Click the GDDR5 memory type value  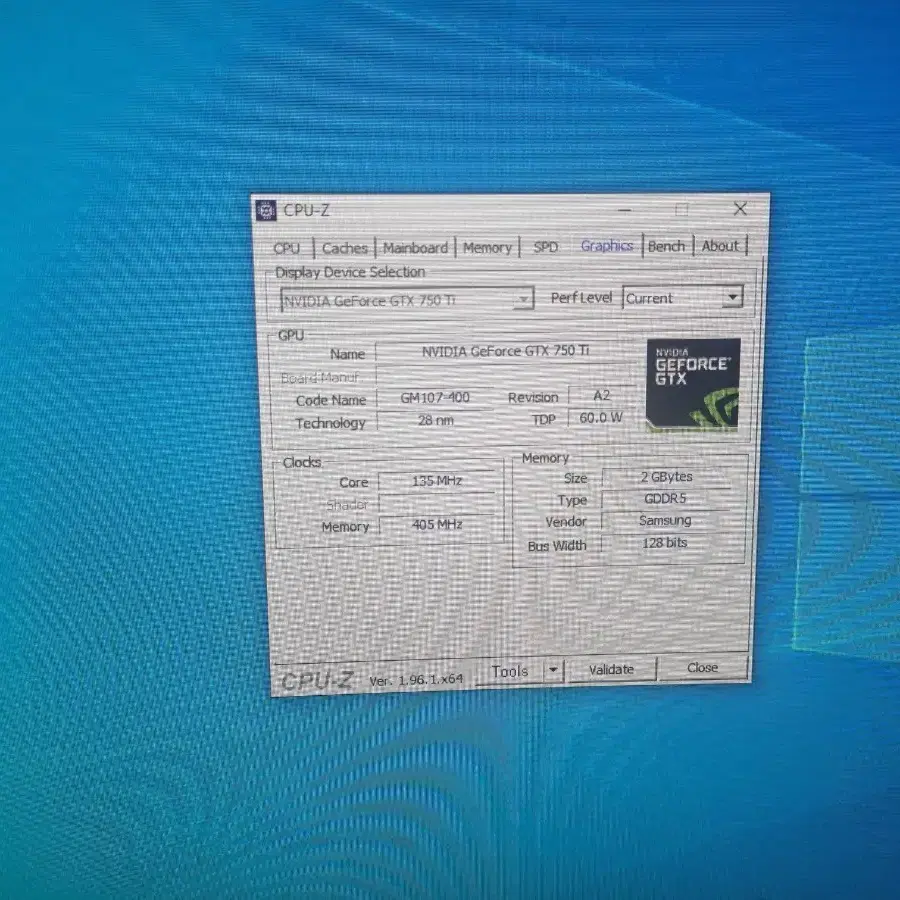coord(665,499)
